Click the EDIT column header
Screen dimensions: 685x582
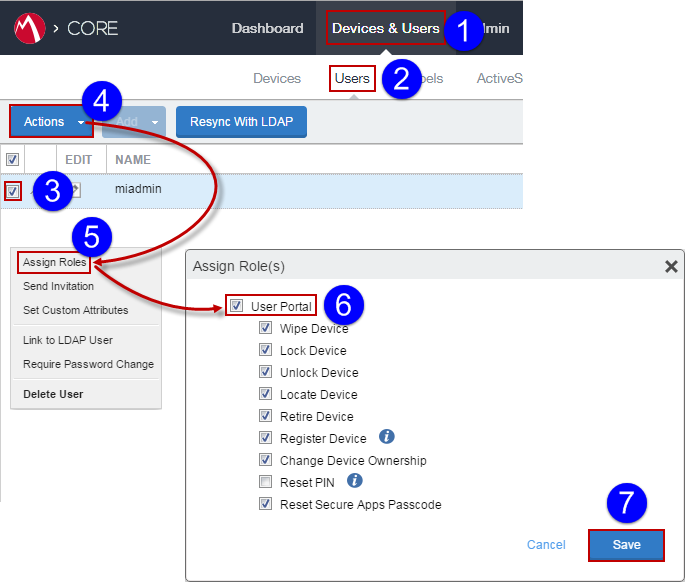point(79,159)
